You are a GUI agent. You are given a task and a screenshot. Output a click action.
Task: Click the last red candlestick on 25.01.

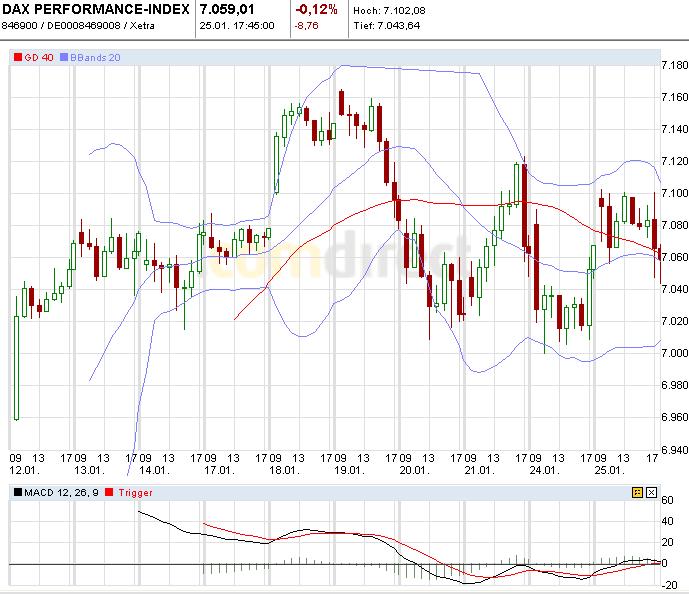point(660,255)
